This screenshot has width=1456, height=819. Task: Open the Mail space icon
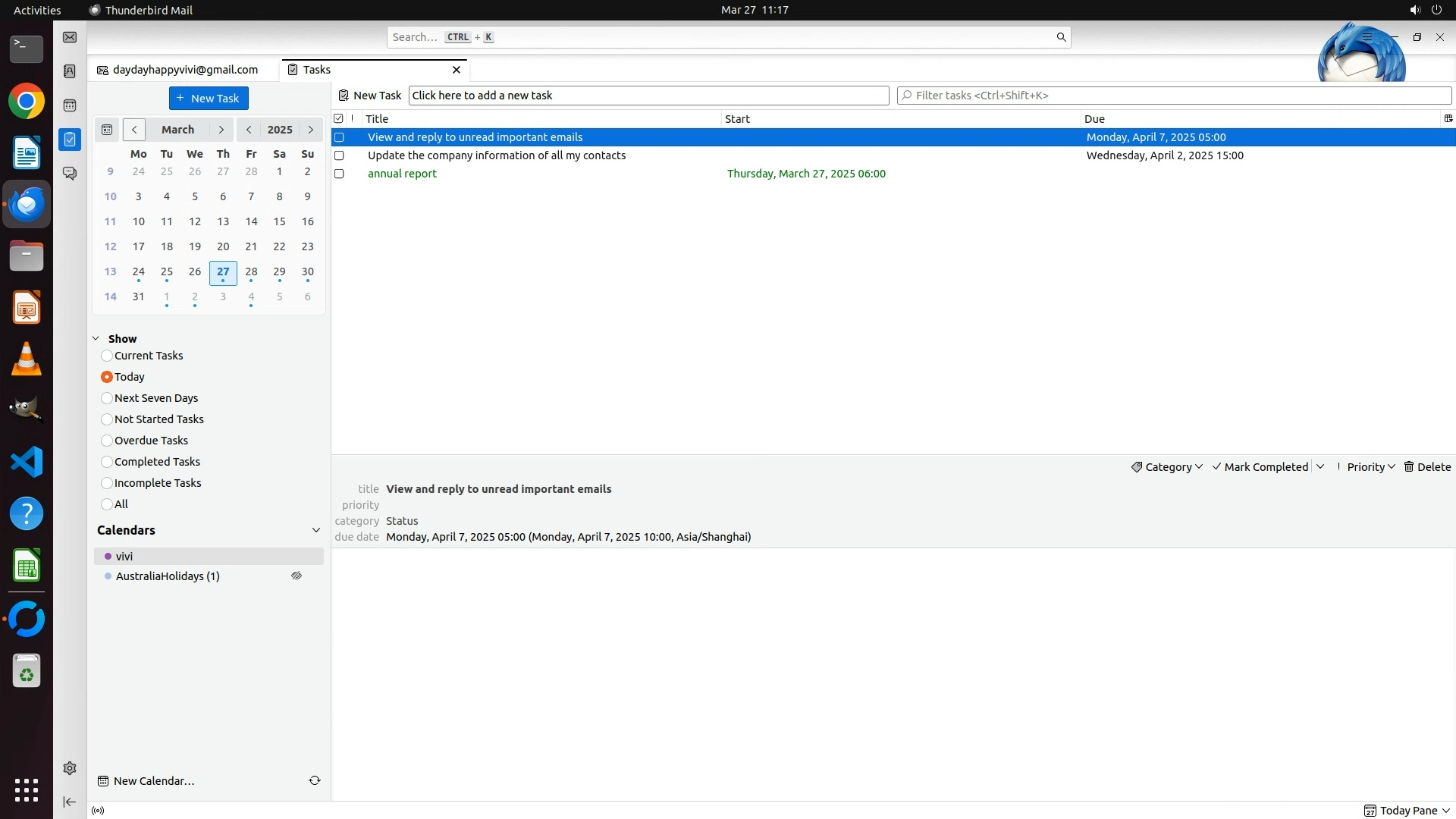tap(70, 37)
